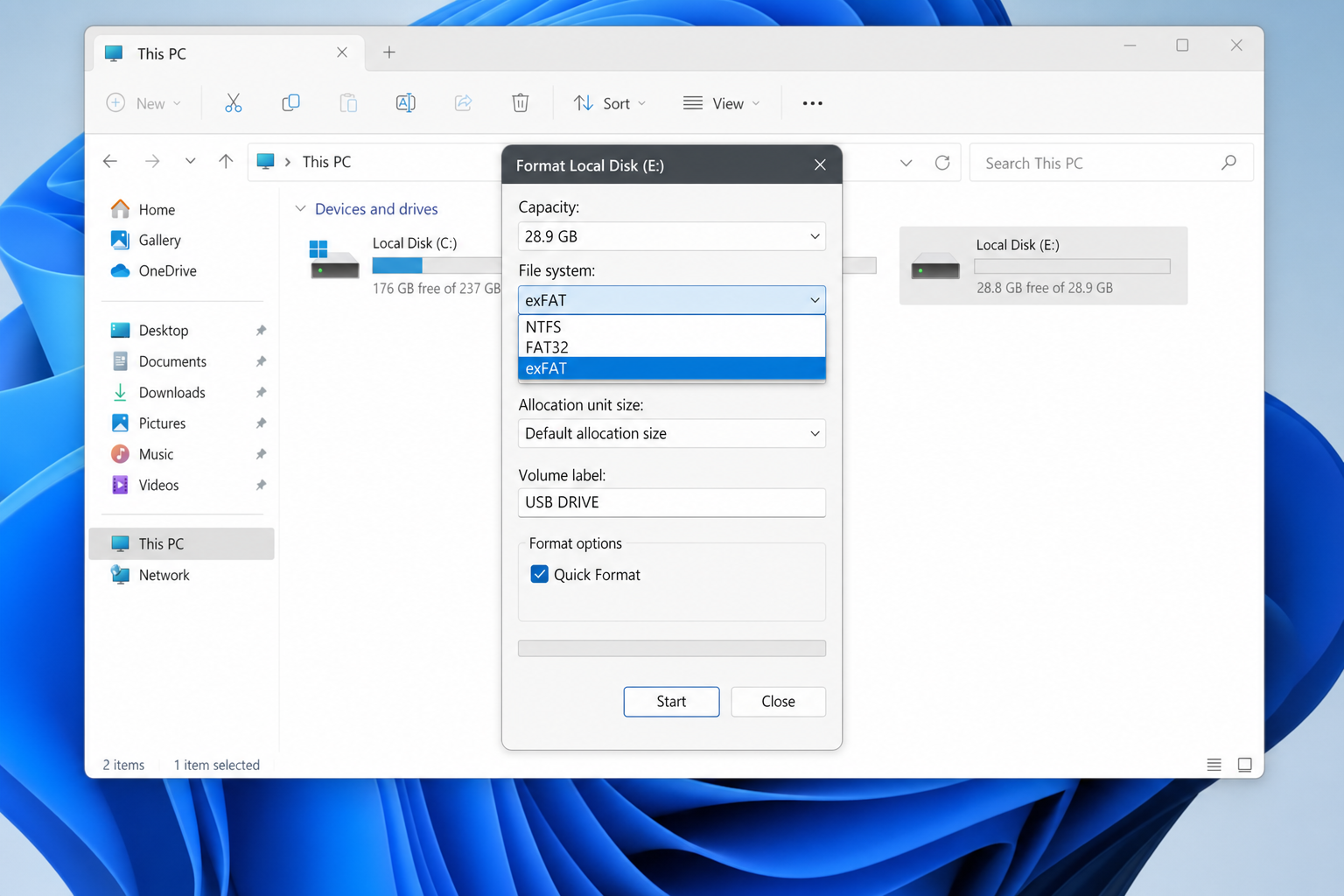
Task: Click the Paste clipboard icon
Action: pos(348,103)
